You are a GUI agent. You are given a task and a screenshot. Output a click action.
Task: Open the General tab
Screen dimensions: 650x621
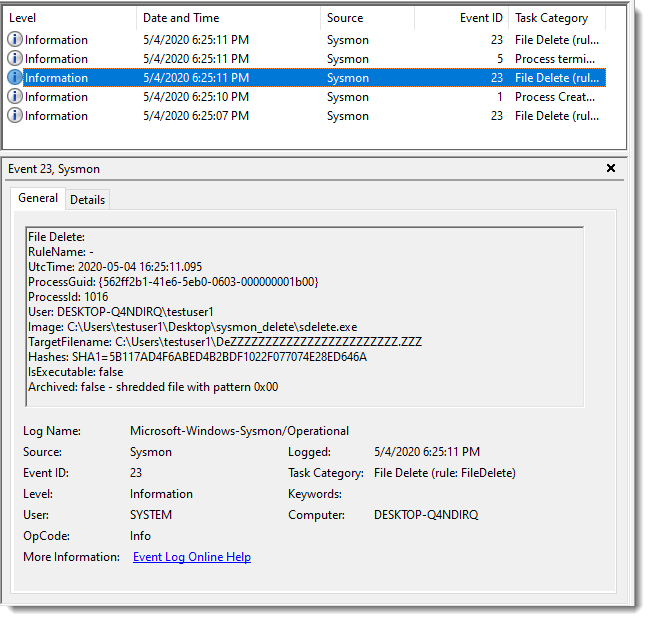click(x=38, y=198)
